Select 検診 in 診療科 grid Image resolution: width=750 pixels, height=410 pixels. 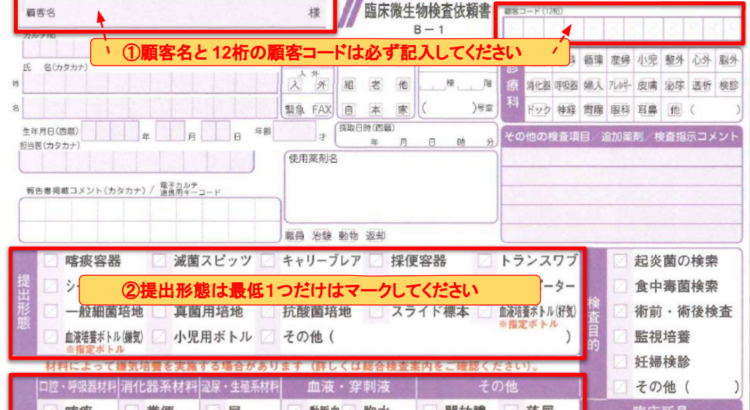coord(729,85)
